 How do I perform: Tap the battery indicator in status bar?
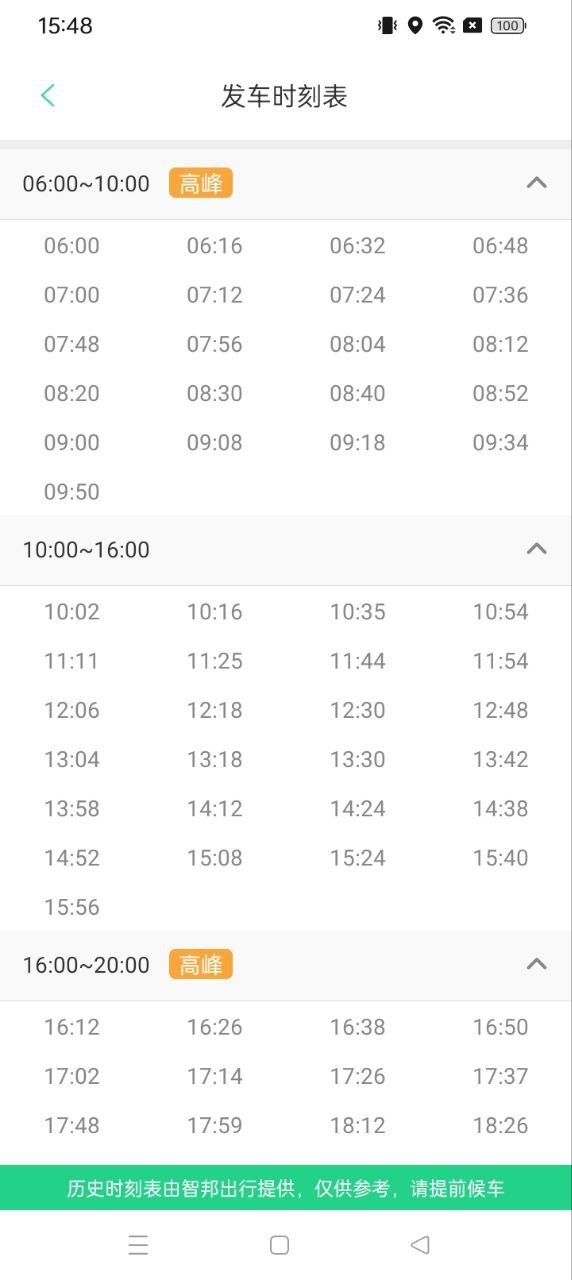pyautogui.click(x=508, y=26)
